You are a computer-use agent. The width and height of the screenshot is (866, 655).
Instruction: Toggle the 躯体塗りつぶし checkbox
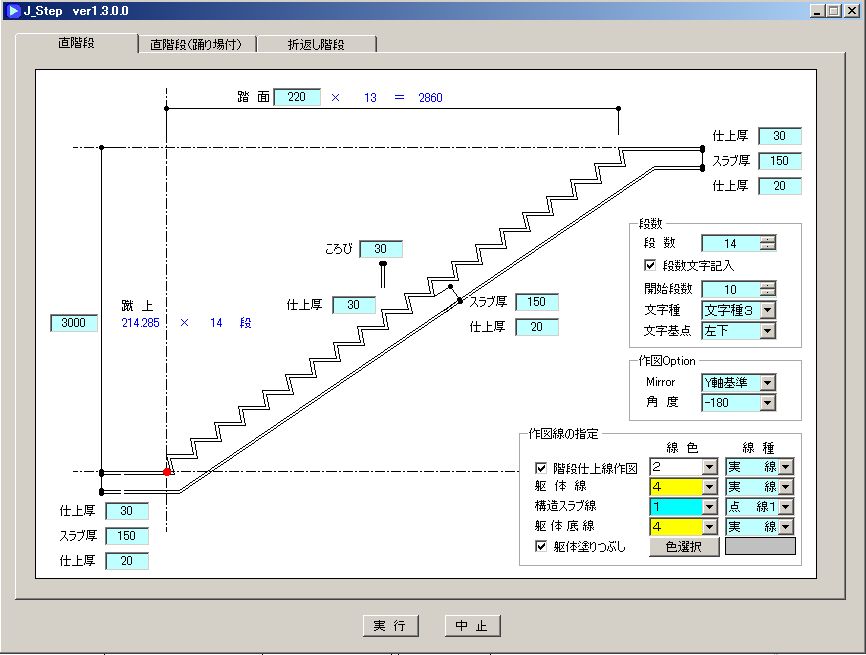tap(541, 546)
